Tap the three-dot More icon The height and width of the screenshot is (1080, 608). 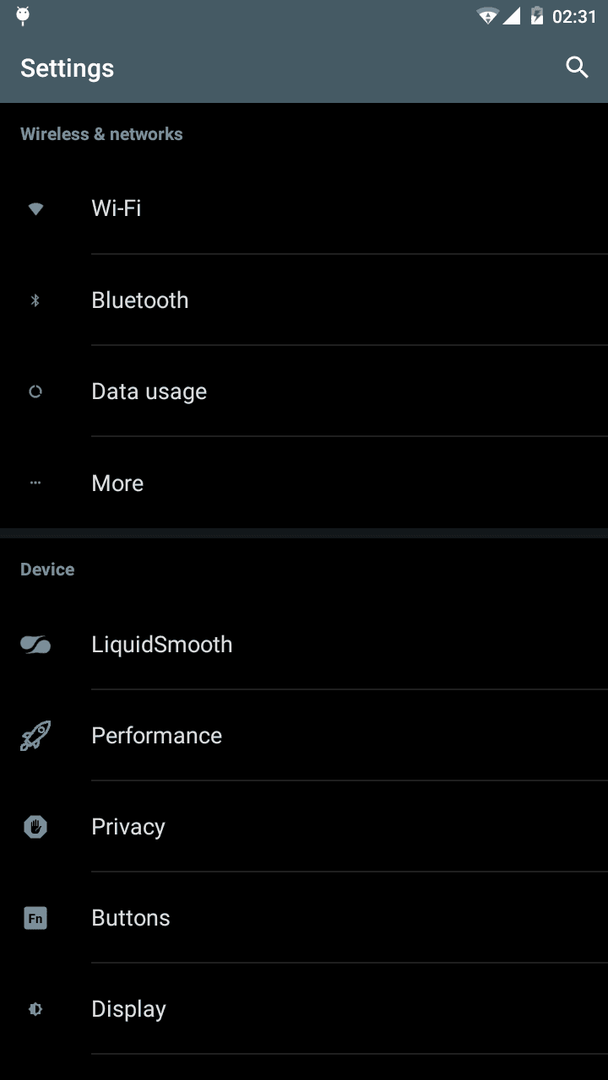click(36, 483)
